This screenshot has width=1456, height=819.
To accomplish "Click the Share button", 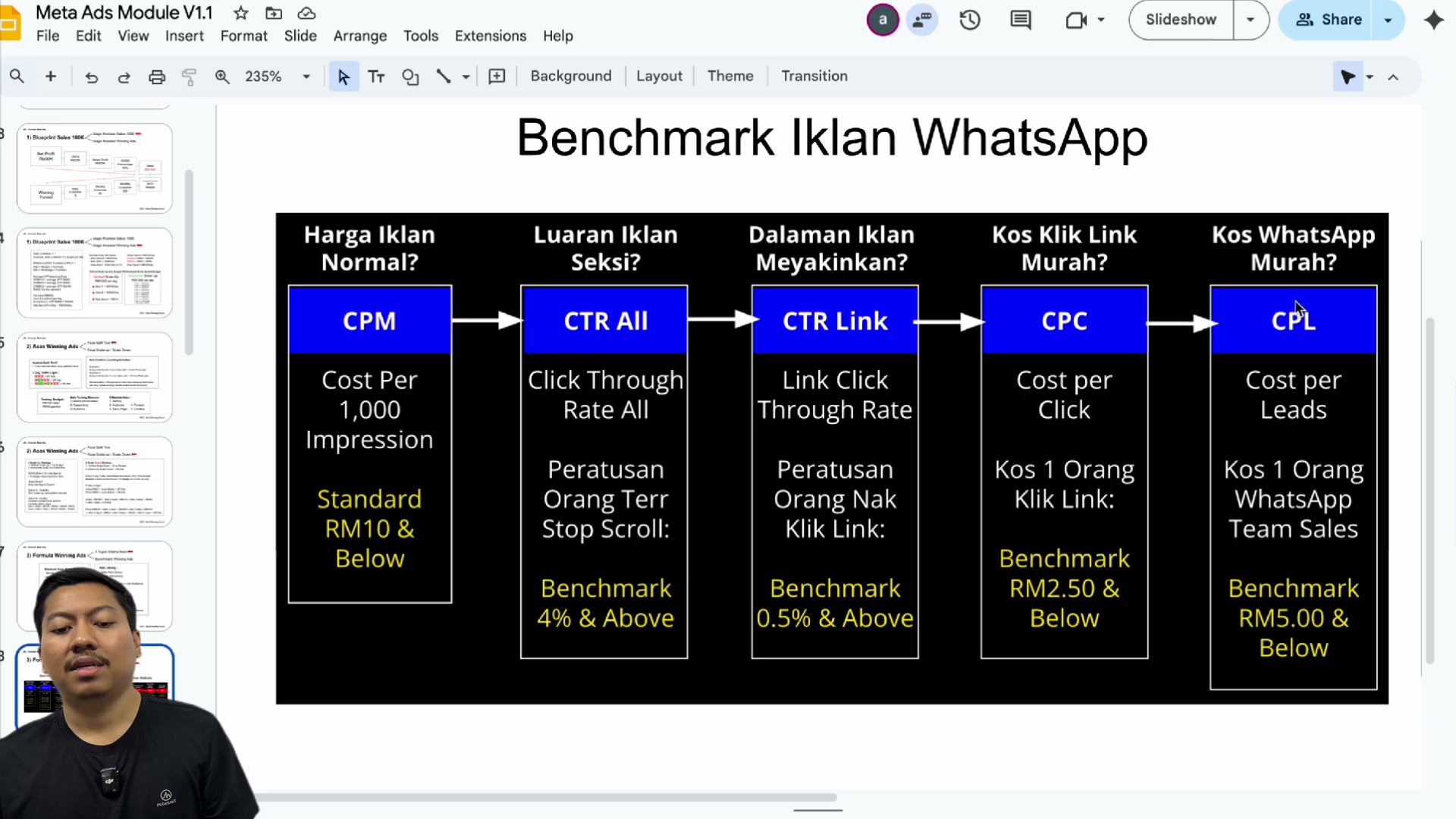I will [x=1329, y=20].
